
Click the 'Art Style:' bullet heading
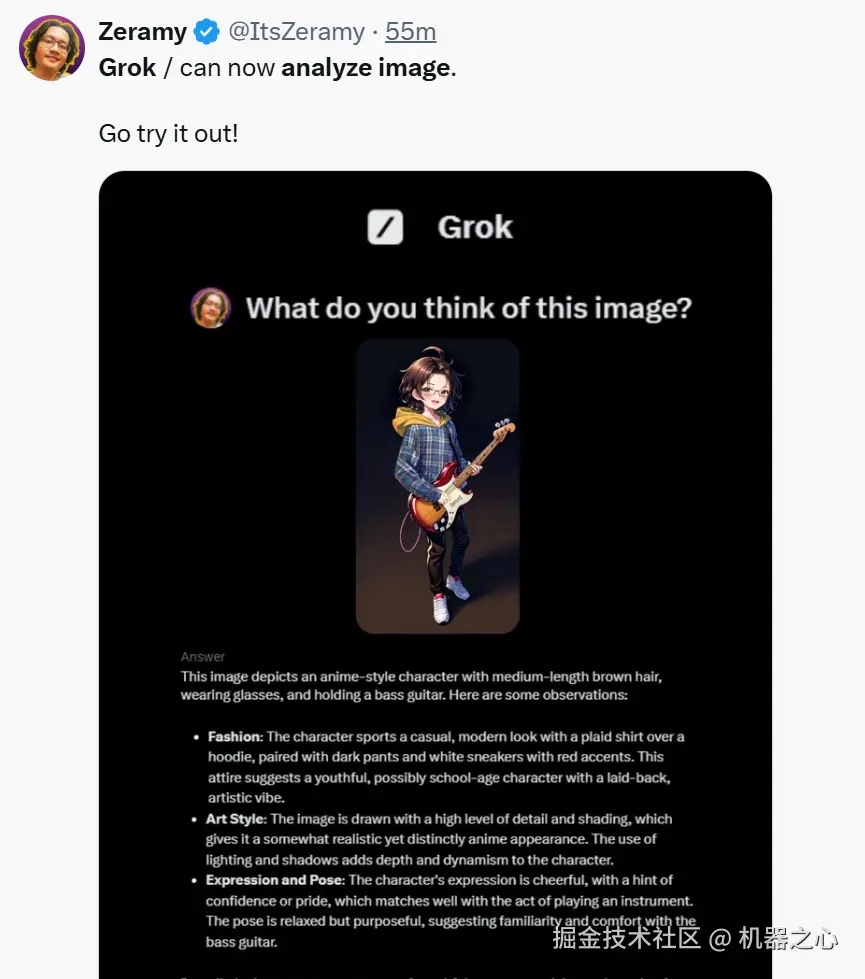coord(236,819)
